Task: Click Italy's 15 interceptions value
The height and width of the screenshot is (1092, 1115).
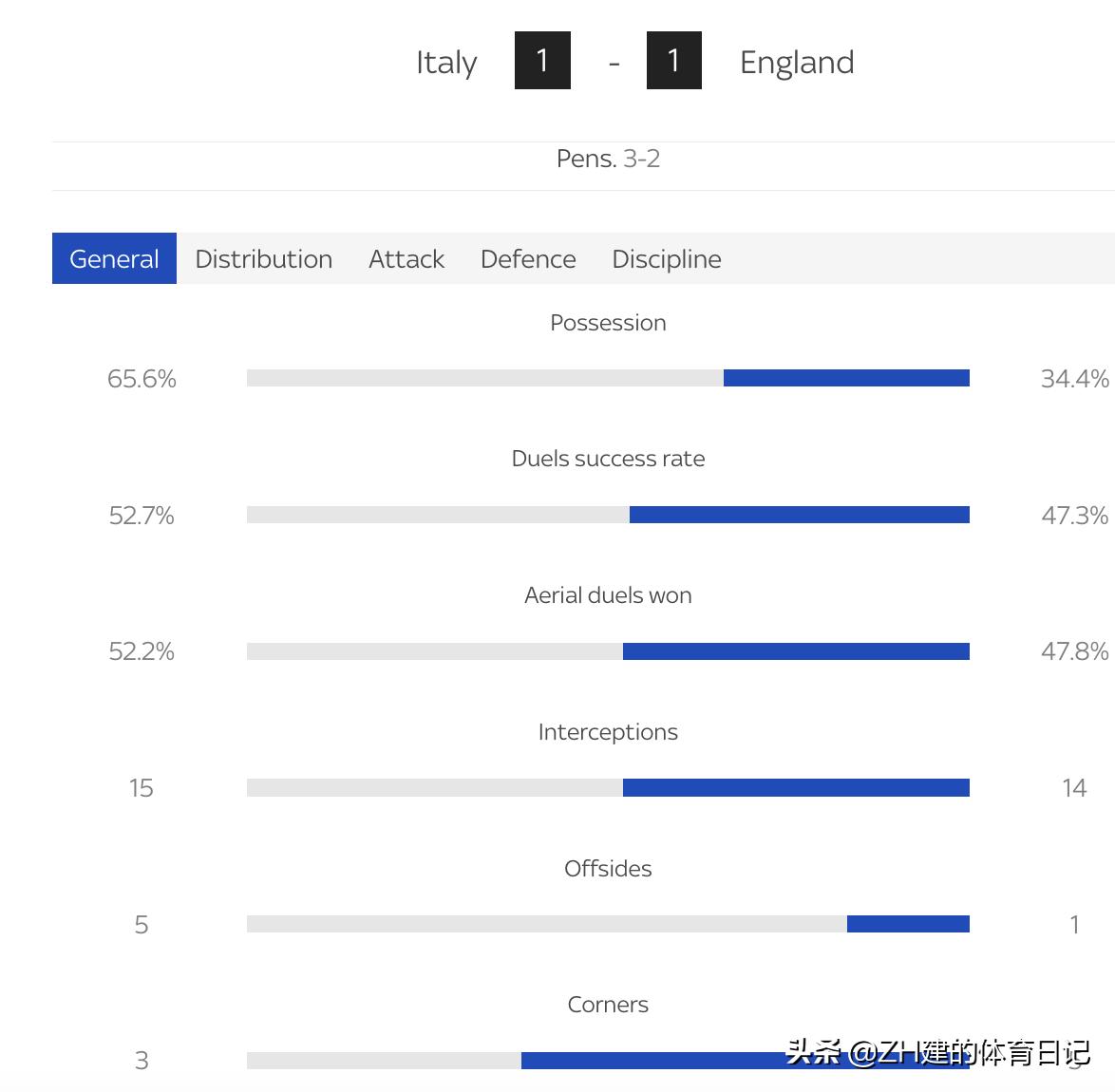Action: (142, 788)
